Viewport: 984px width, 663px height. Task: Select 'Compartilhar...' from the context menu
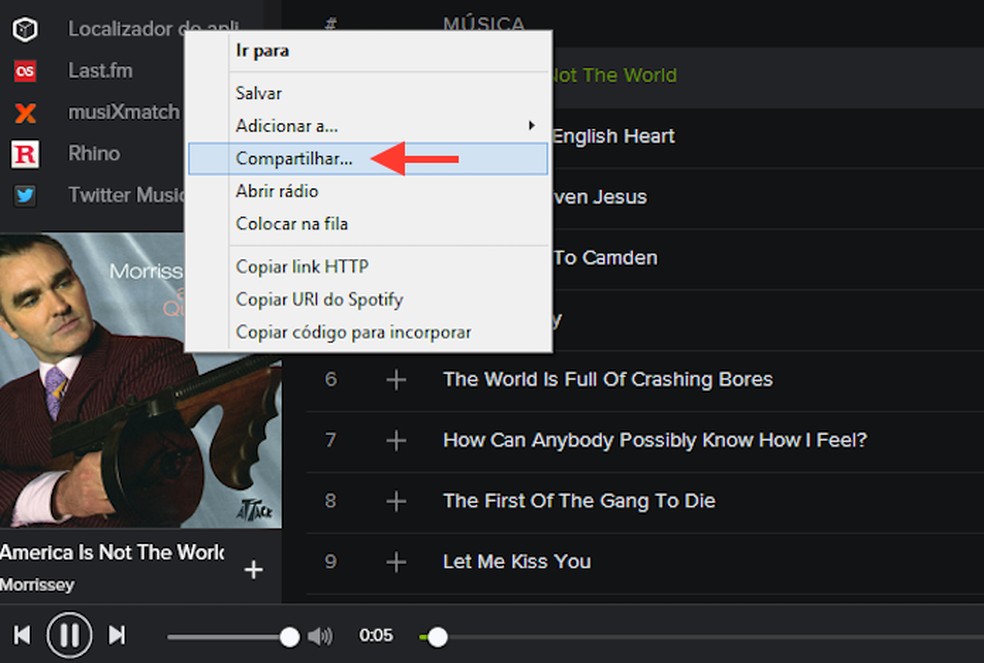pyautogui.click(x=291, y=158)
